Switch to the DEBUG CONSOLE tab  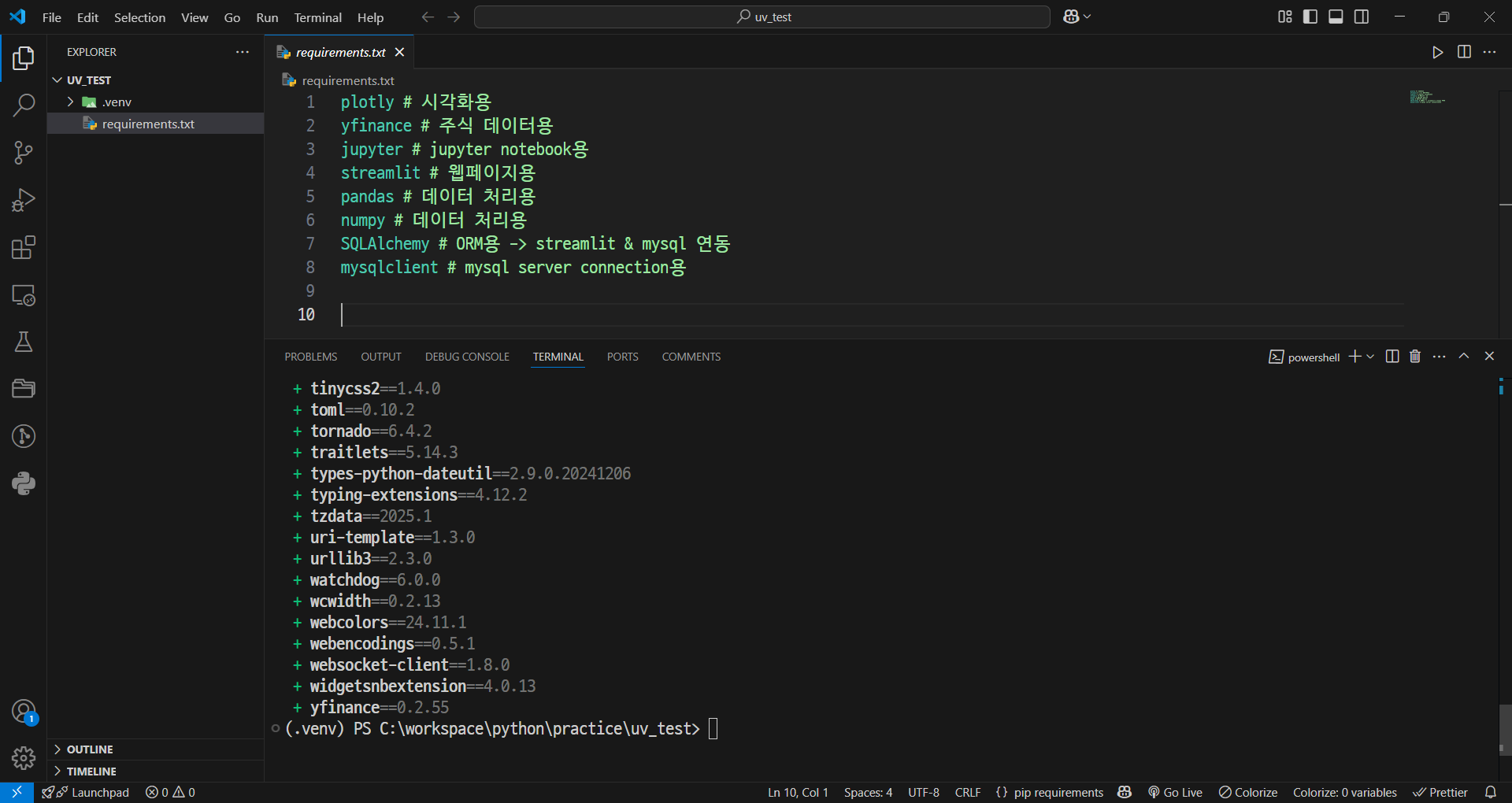467,357
